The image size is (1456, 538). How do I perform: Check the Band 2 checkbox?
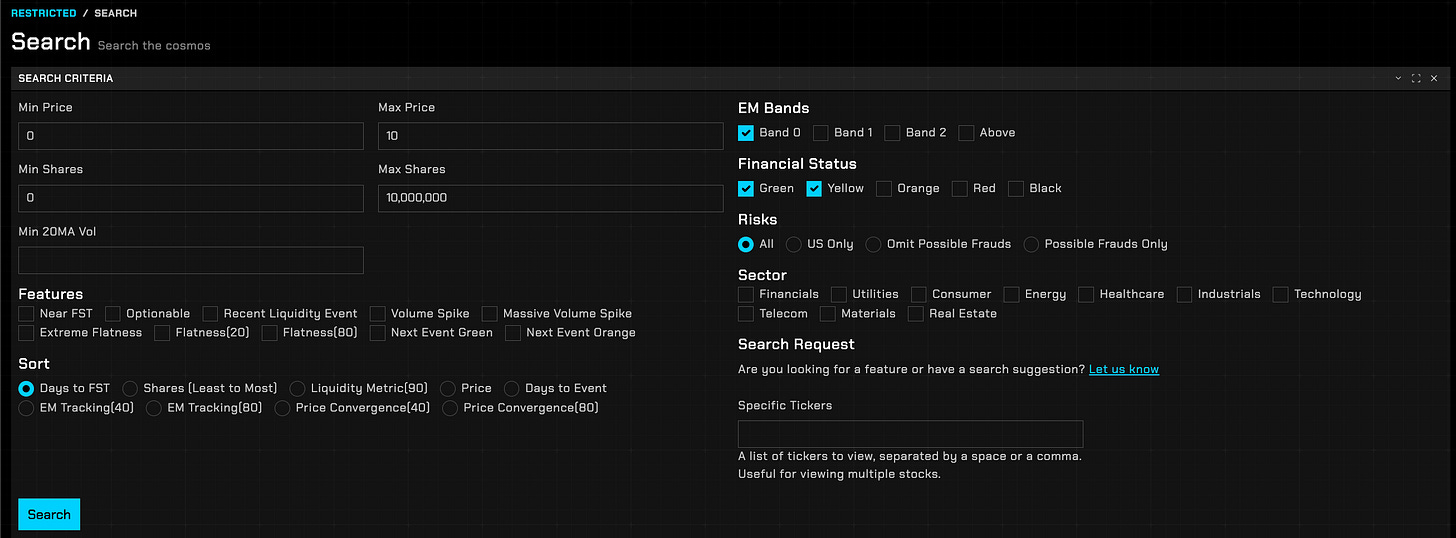tap(893, 133)
